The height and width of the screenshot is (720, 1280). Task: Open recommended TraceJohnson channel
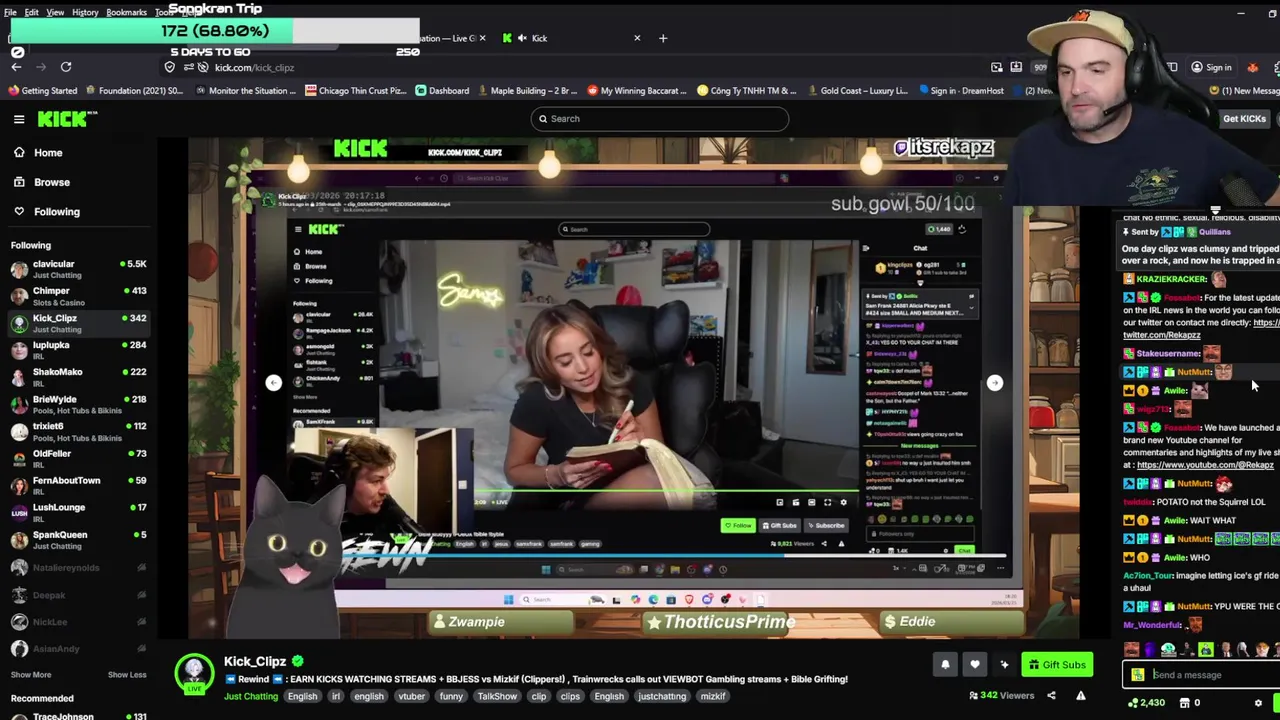tap(78, 715)
